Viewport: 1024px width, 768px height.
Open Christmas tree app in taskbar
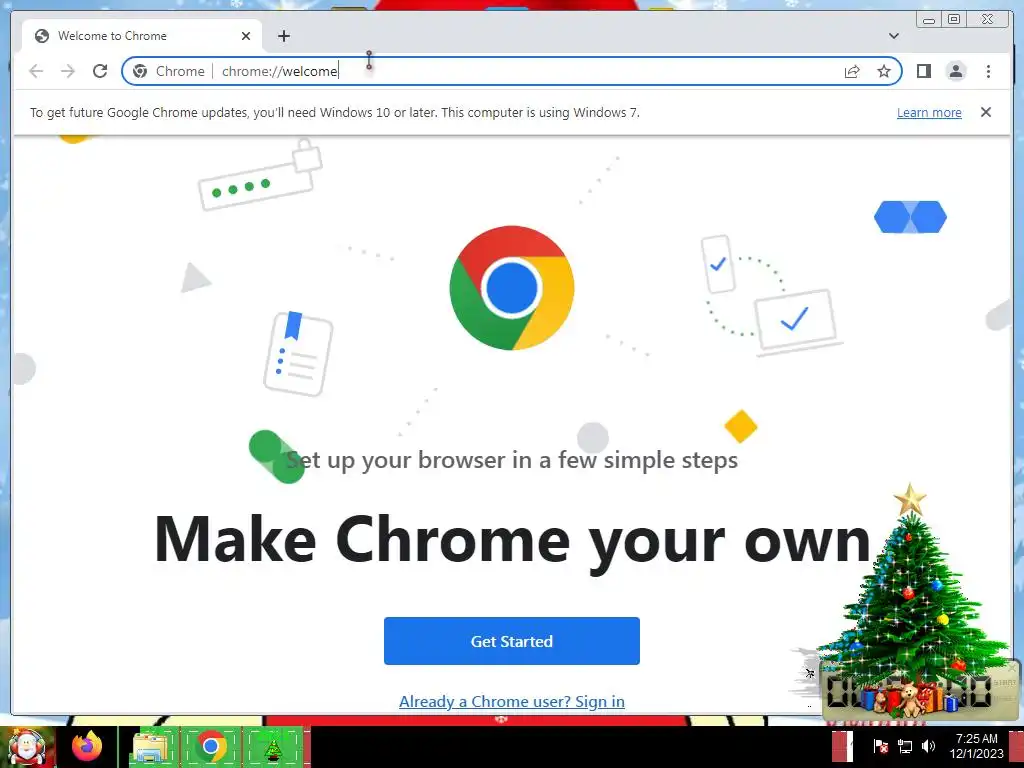273,746
